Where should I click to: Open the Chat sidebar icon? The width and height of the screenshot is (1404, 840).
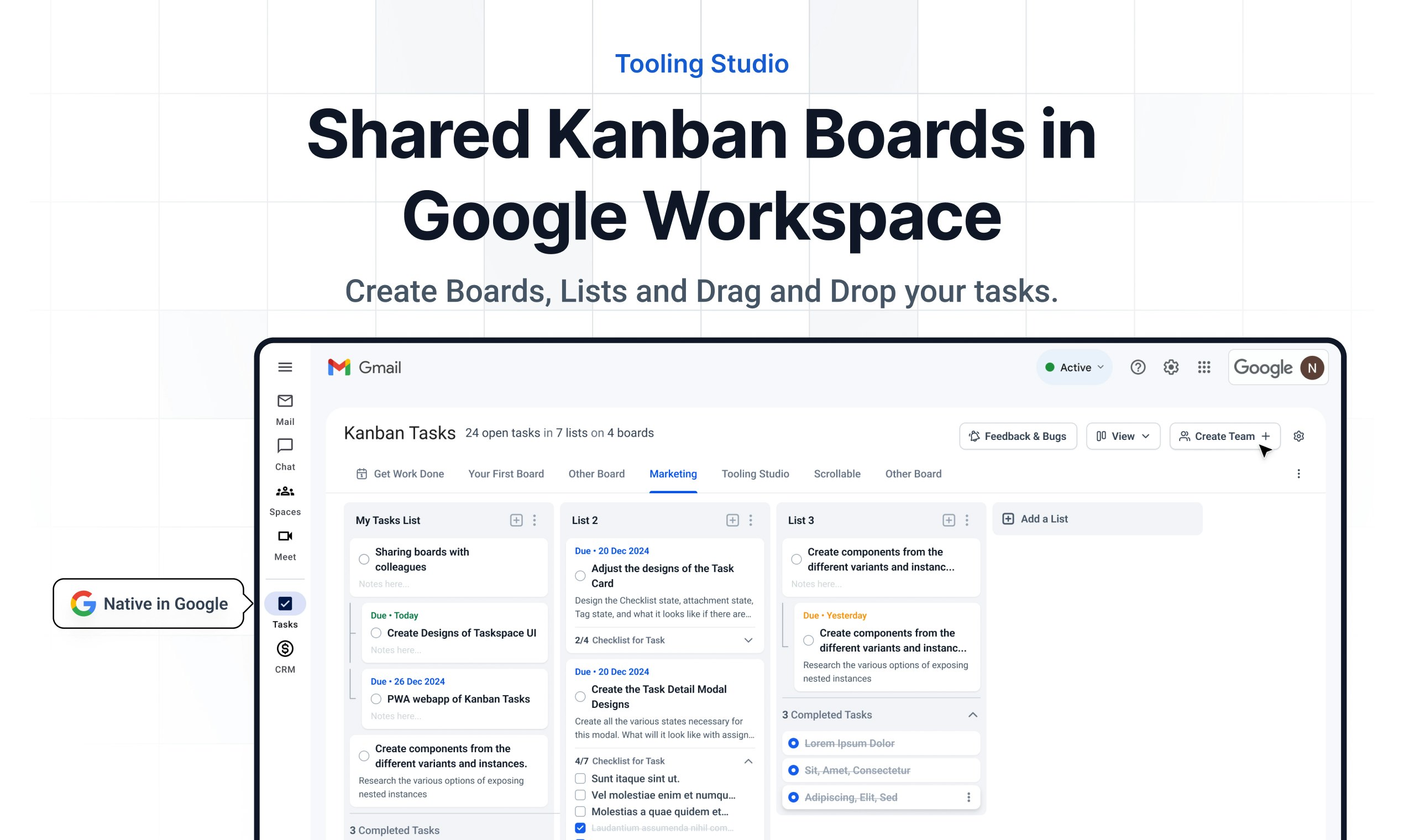tap(285, 446)
